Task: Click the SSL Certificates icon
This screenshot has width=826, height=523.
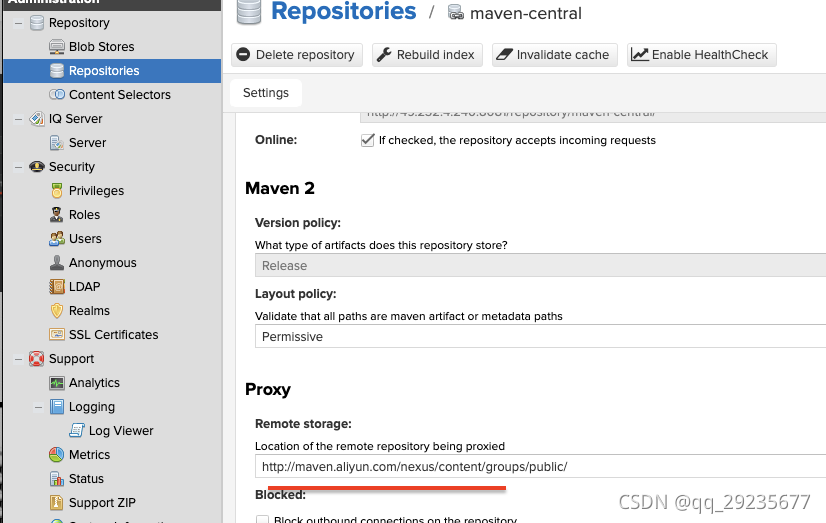Action: (57, 334)
